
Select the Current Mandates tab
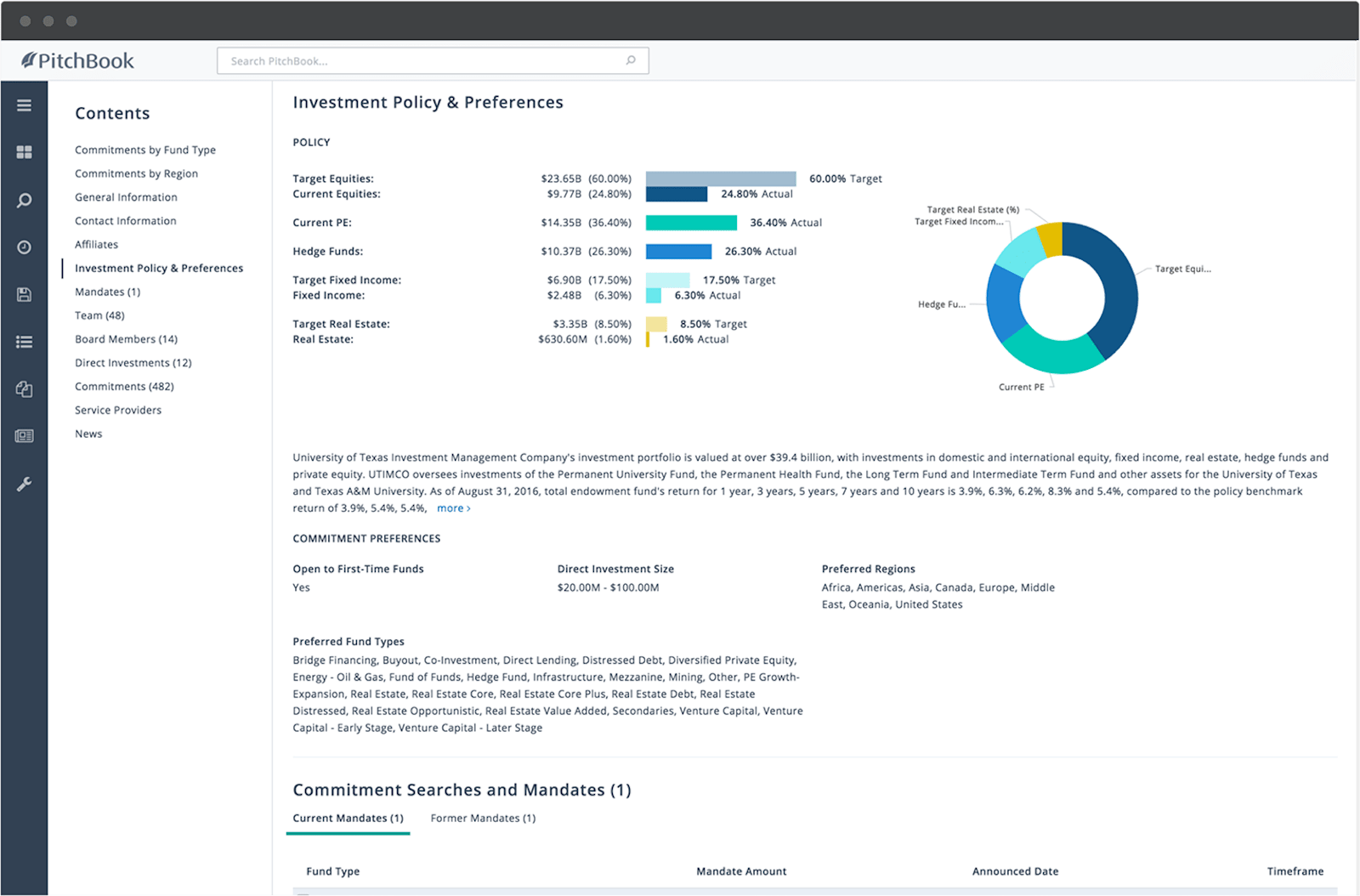click(348, 818)
